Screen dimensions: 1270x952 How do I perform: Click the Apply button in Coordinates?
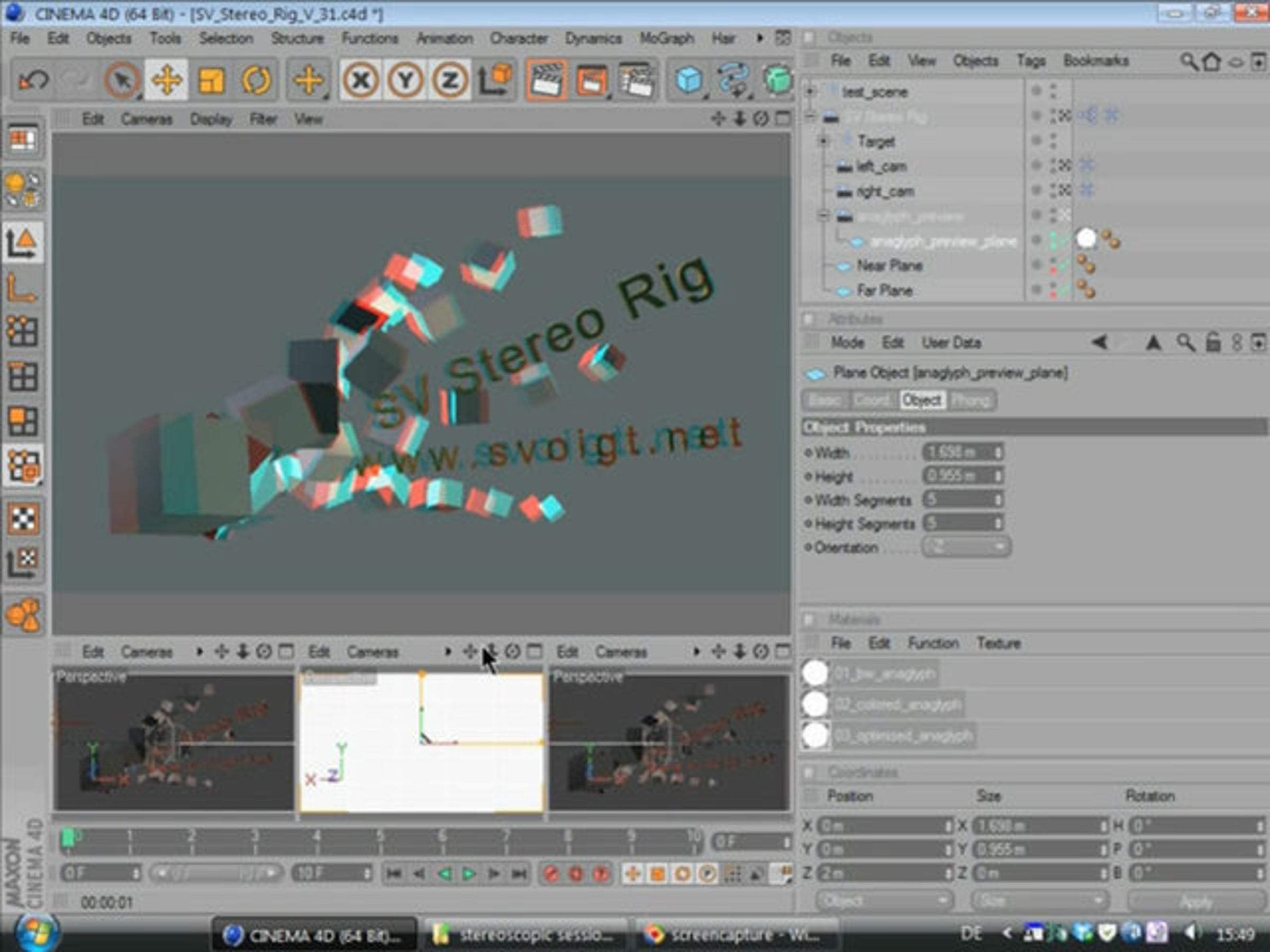[1196, 901]
